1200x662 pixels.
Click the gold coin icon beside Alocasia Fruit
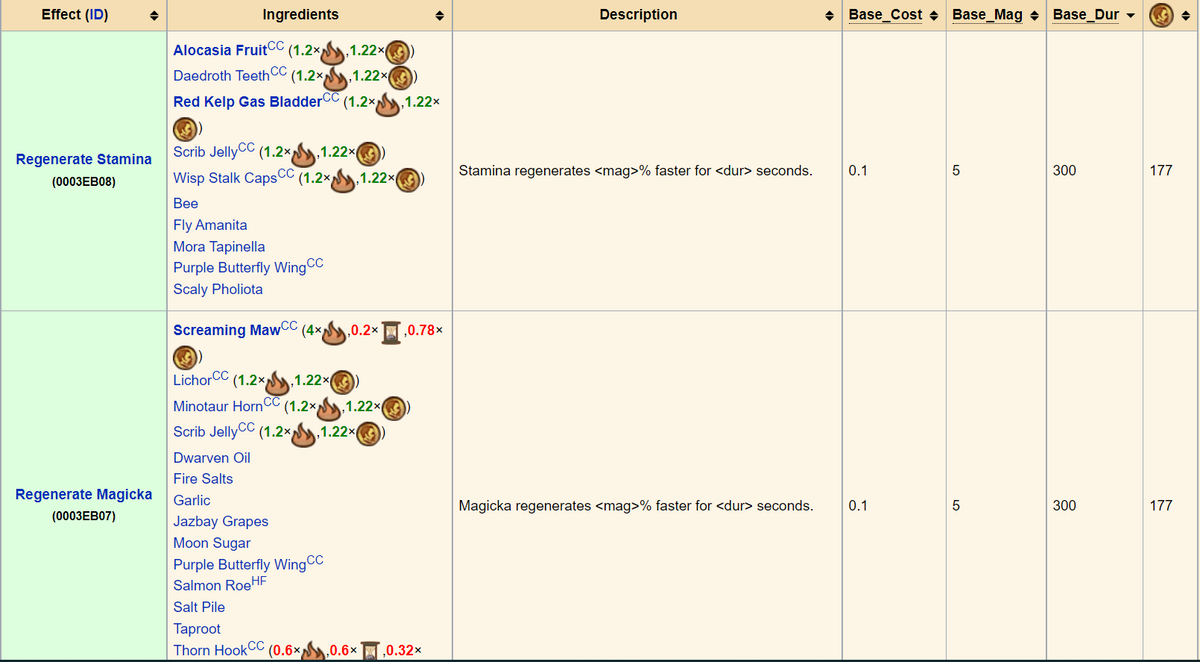[399, 50]
